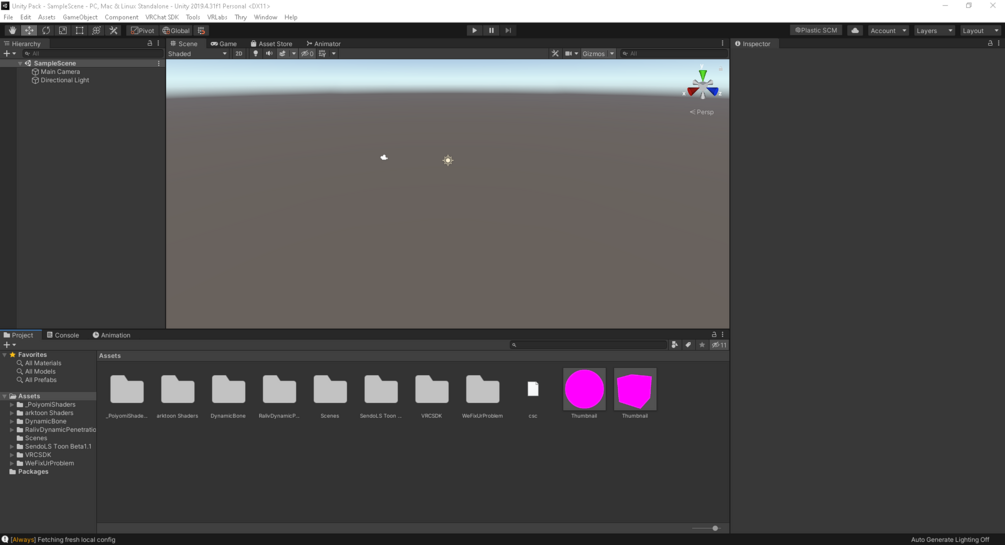Open Layout dropdown

click(x=980, y=30)
